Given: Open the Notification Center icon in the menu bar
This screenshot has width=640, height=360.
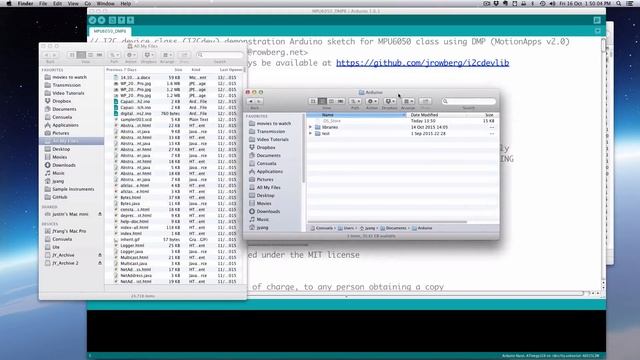Looking at the screenshot, I should 630,3.
